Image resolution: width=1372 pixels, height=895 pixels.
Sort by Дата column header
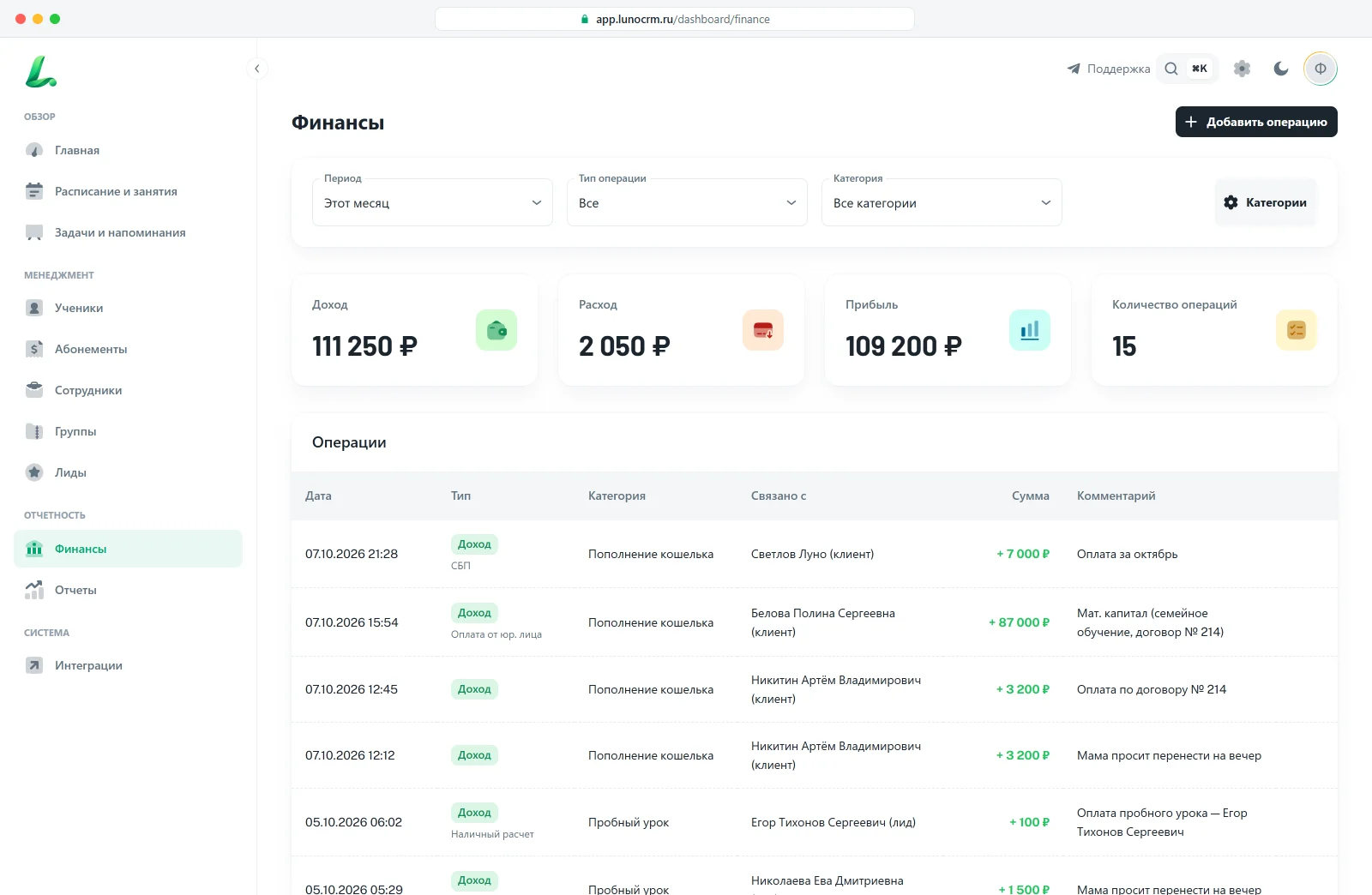click(318, 496)
